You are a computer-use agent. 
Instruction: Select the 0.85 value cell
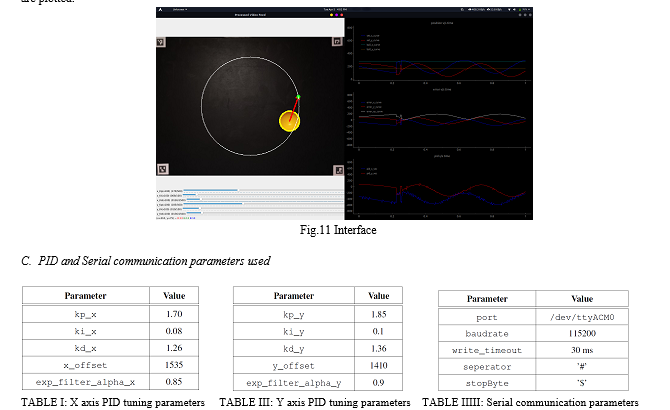point(174,382)
